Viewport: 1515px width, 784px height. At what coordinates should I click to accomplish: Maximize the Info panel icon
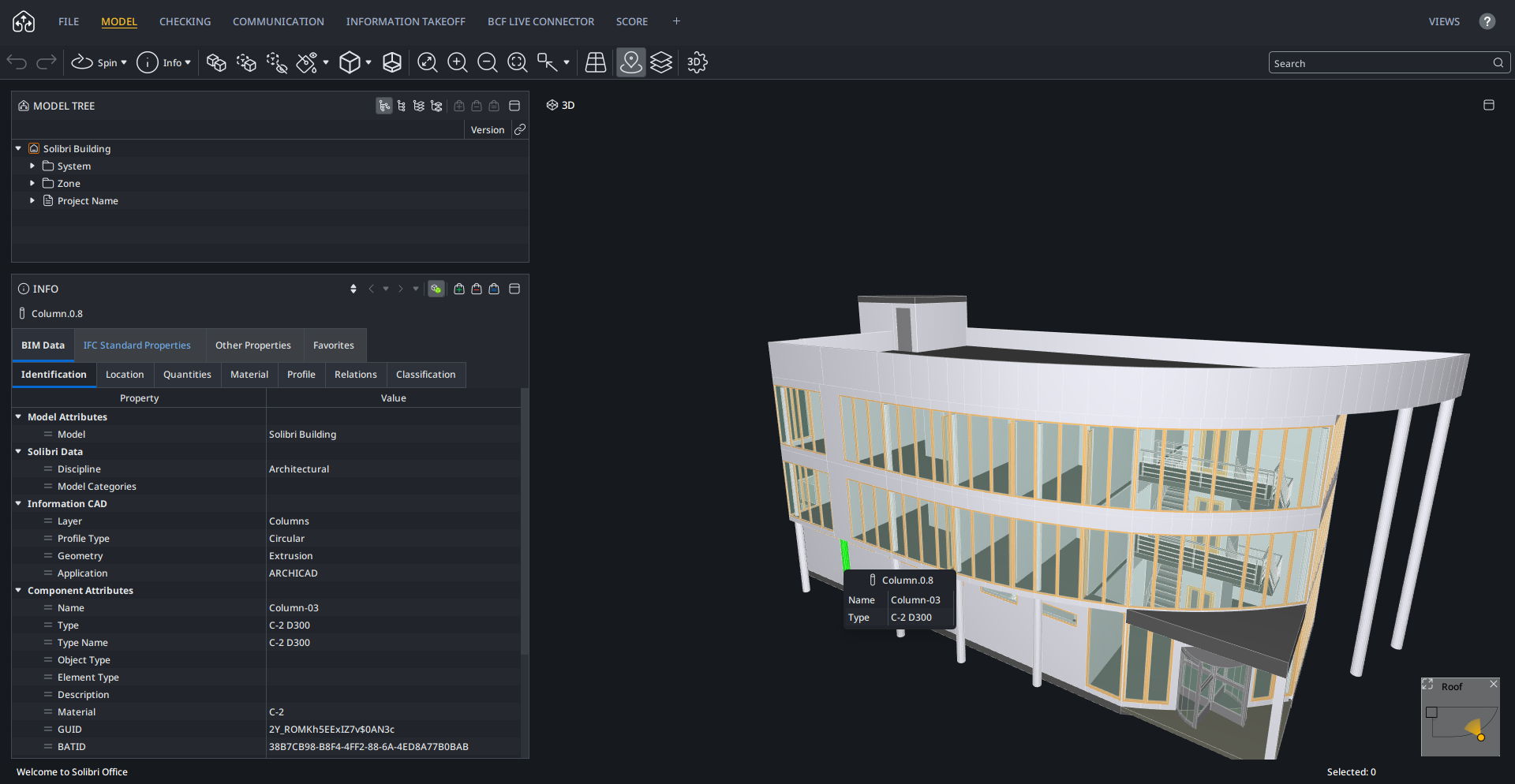pos(514,289)
